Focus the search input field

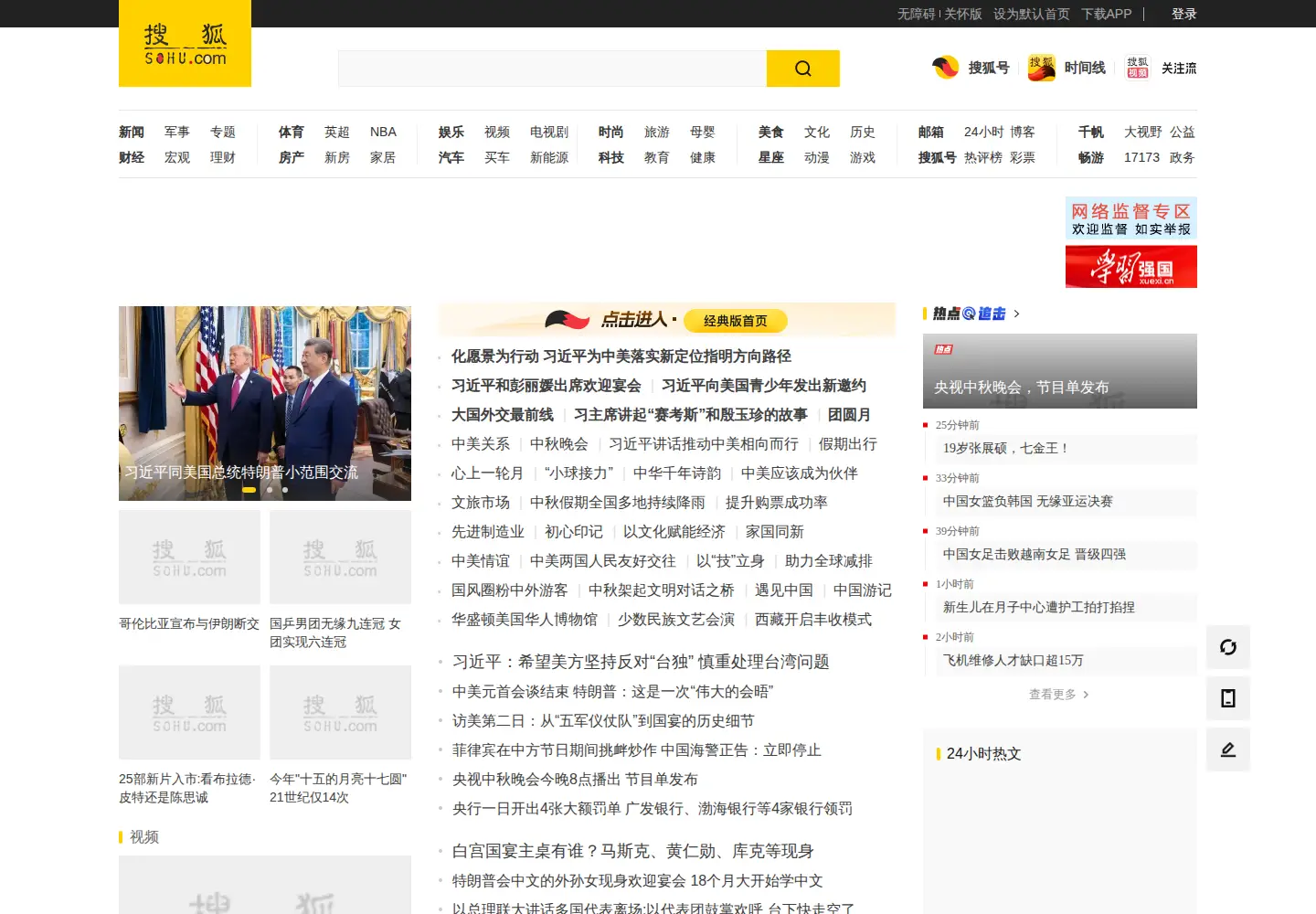pos(552,69)
